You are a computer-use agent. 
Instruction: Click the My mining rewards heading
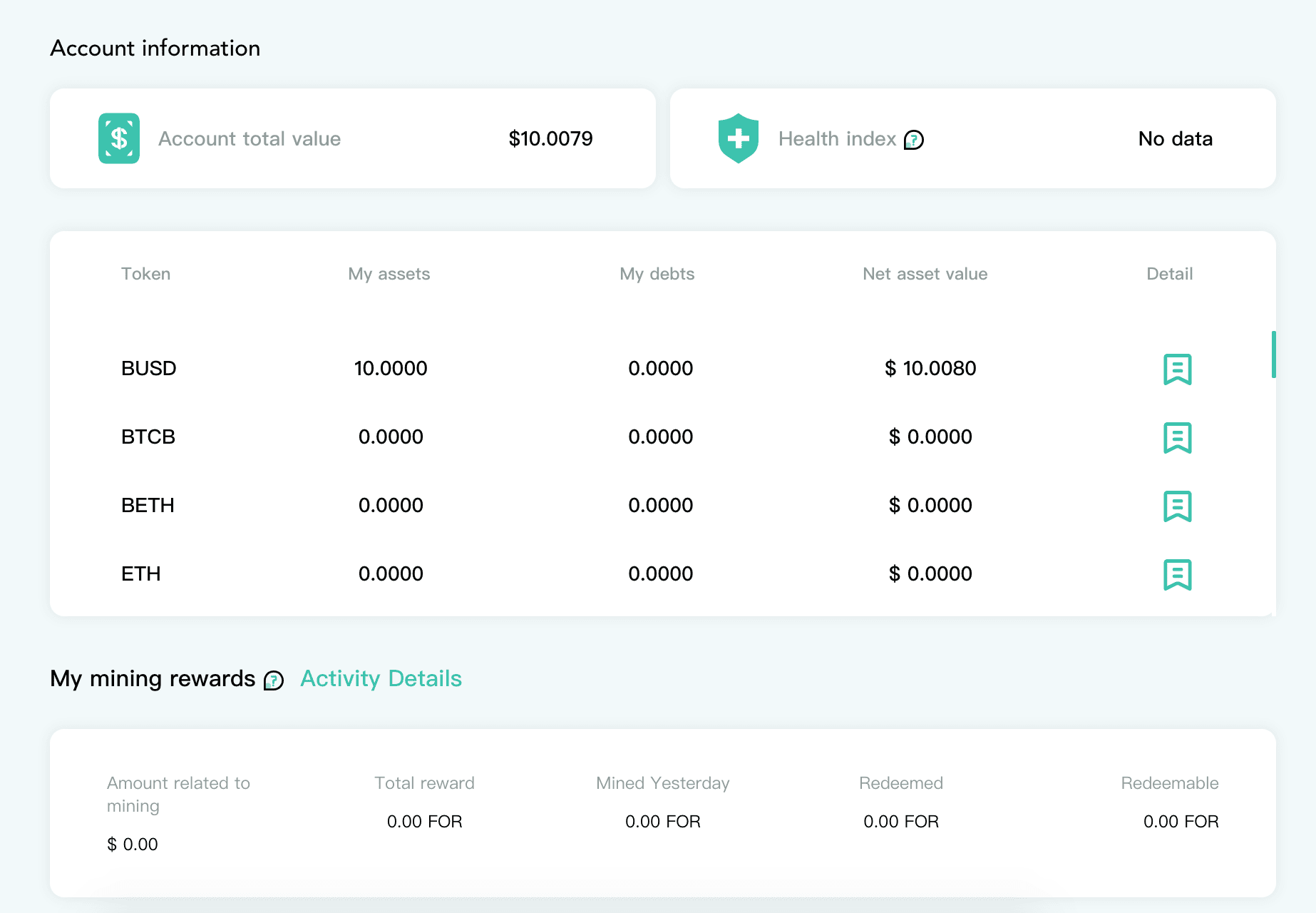click(x=153, y=678)
